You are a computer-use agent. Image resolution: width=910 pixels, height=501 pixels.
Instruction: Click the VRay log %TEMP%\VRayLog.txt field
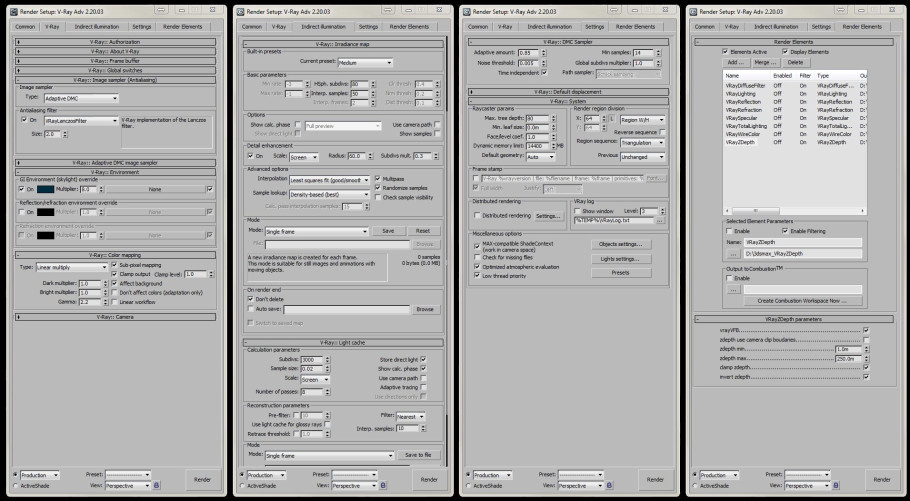[x=613, y=221]
